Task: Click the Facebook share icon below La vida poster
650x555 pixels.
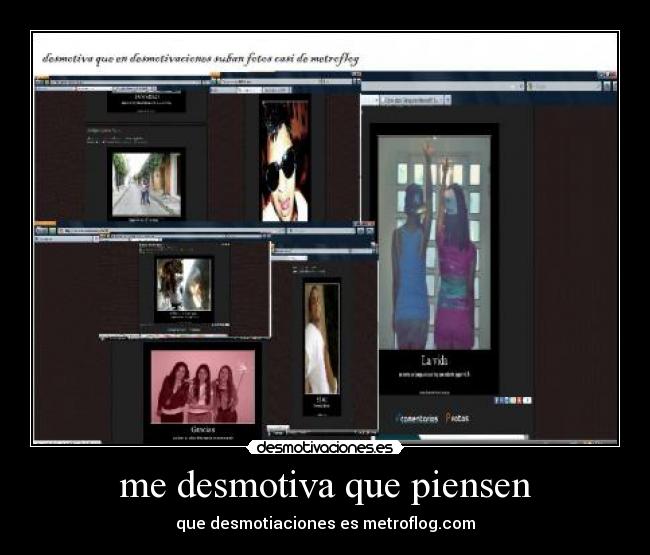Action: coord(497,400)
